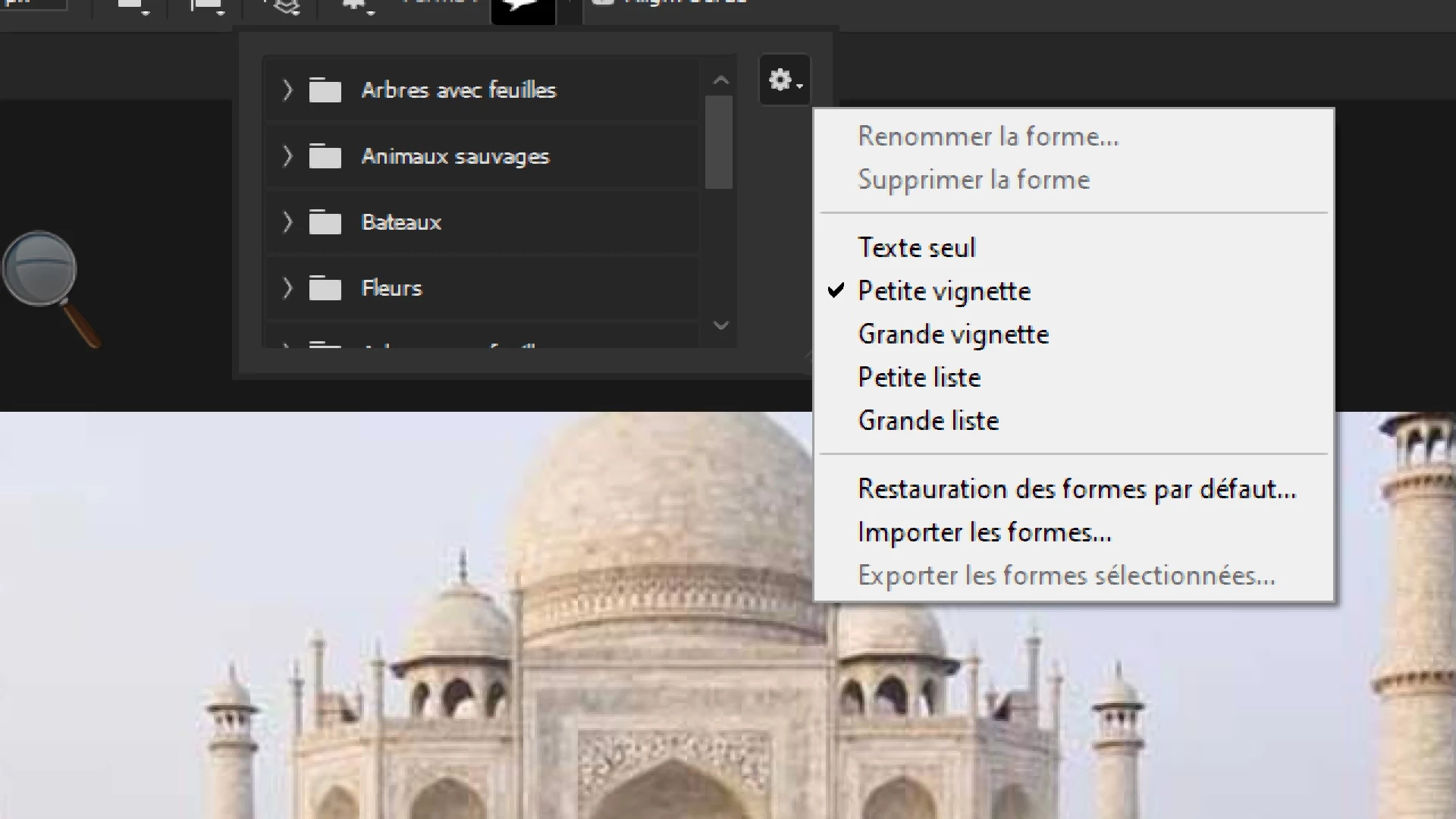1456x819 pixels.
Task: Expand the Fleurs group chevron
Action: pyautogui.click(x=287, y=288)
